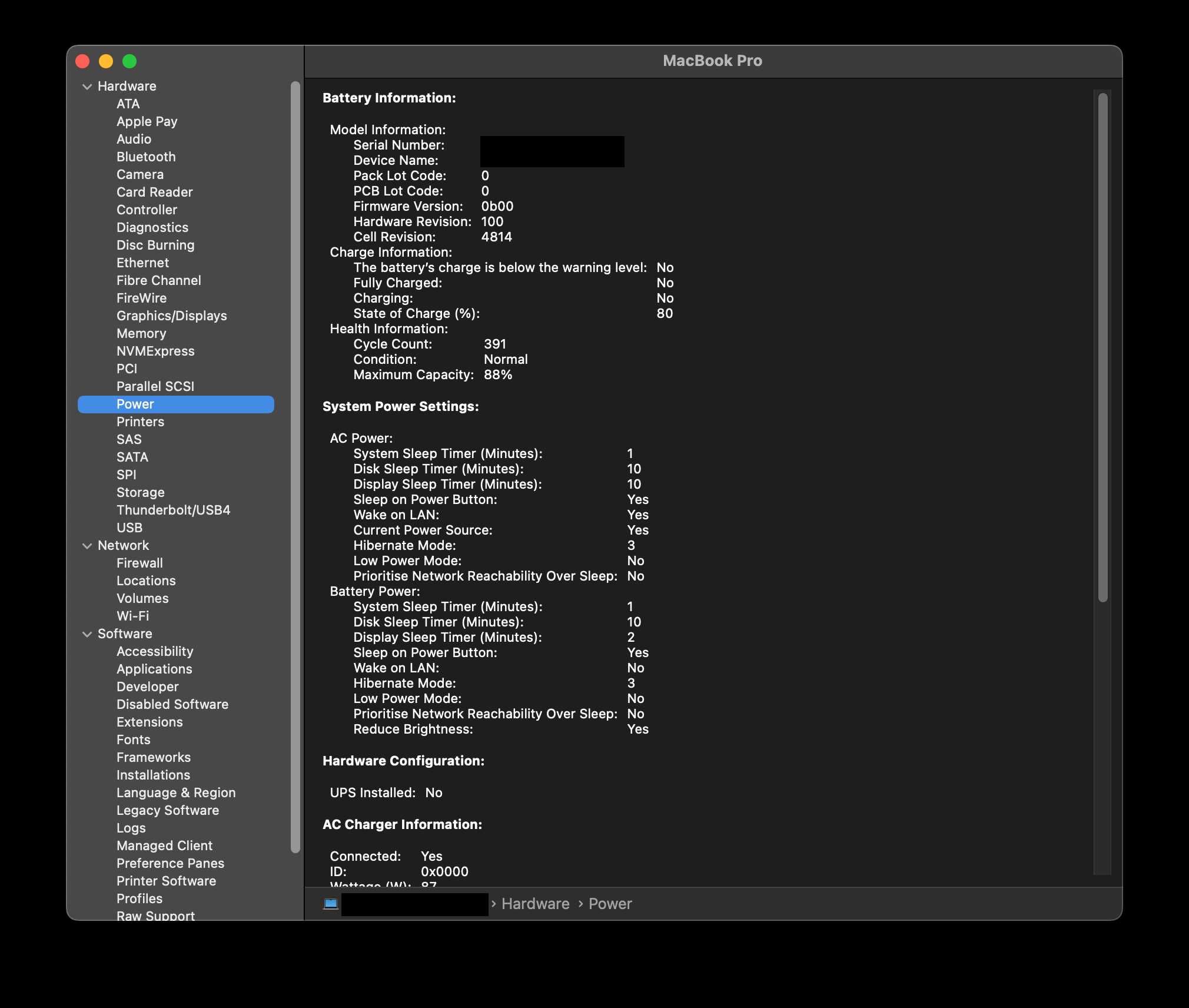Click the Battery Information heading

pyautogui.click(x=389, y=98)
